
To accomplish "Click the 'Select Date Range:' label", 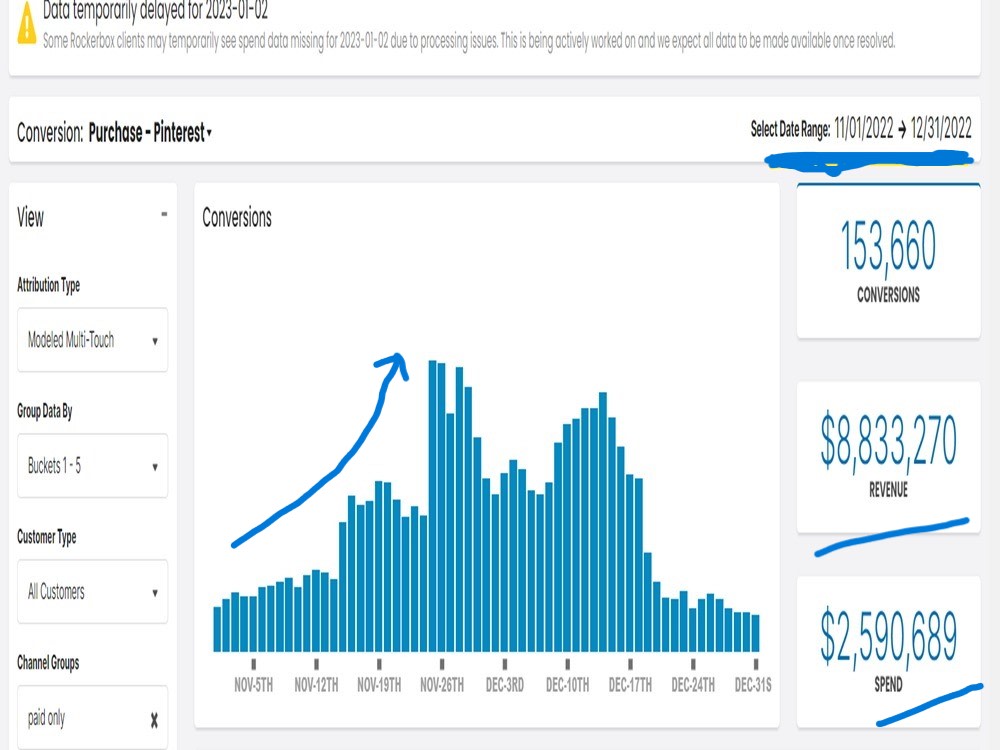I will (790, 129).
